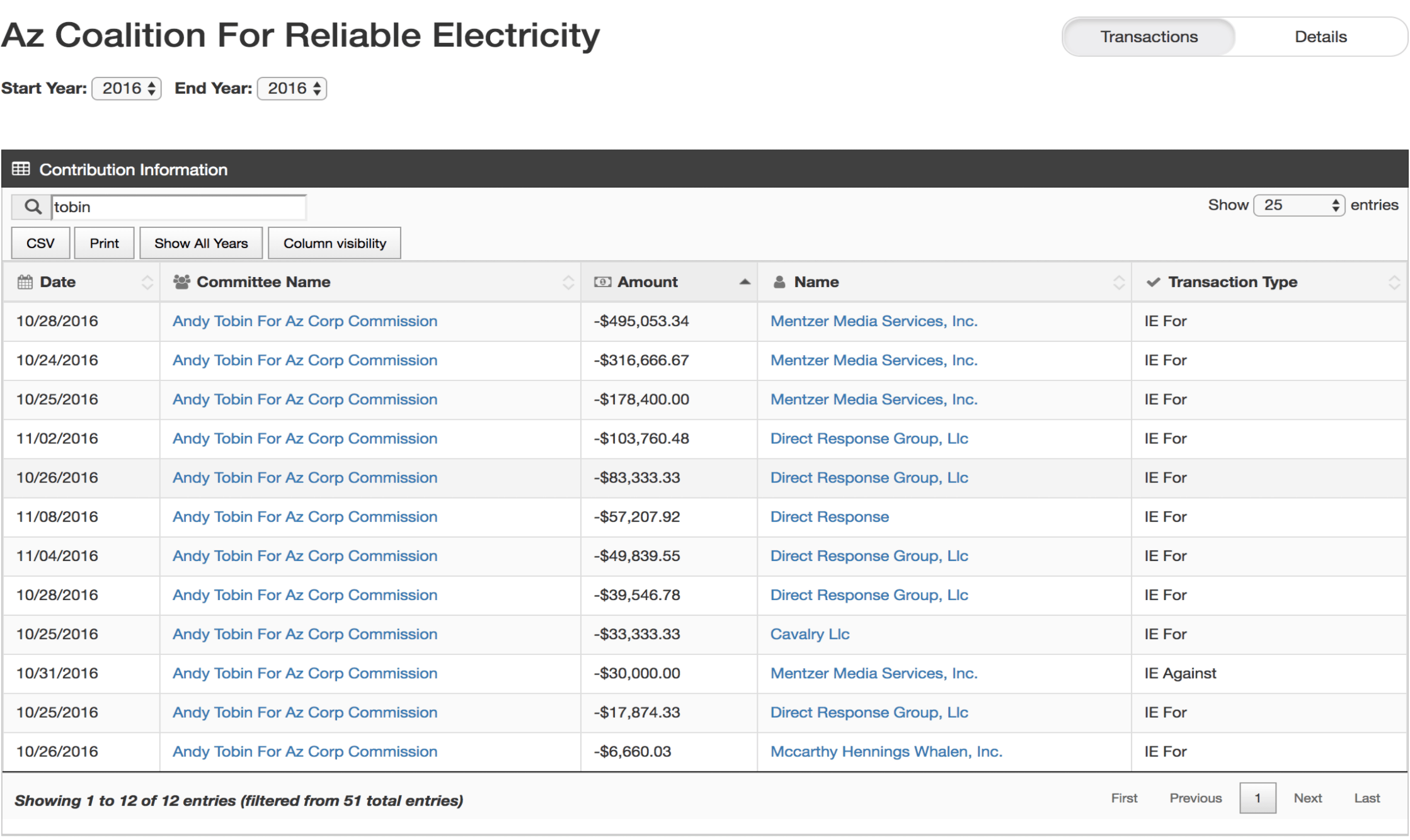This screenshot has width=1410, height=840.
Task: Click the Date column header label
Action: 58,282
